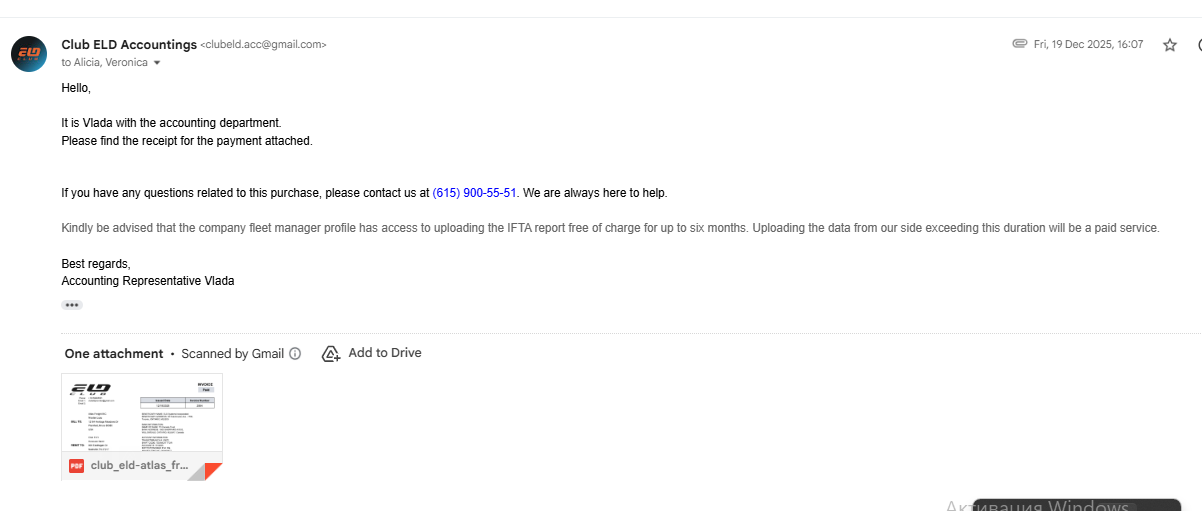1202x511 pixels.
Task: Click the 'Scanned by Gmail' text
Action: (233, 353)
